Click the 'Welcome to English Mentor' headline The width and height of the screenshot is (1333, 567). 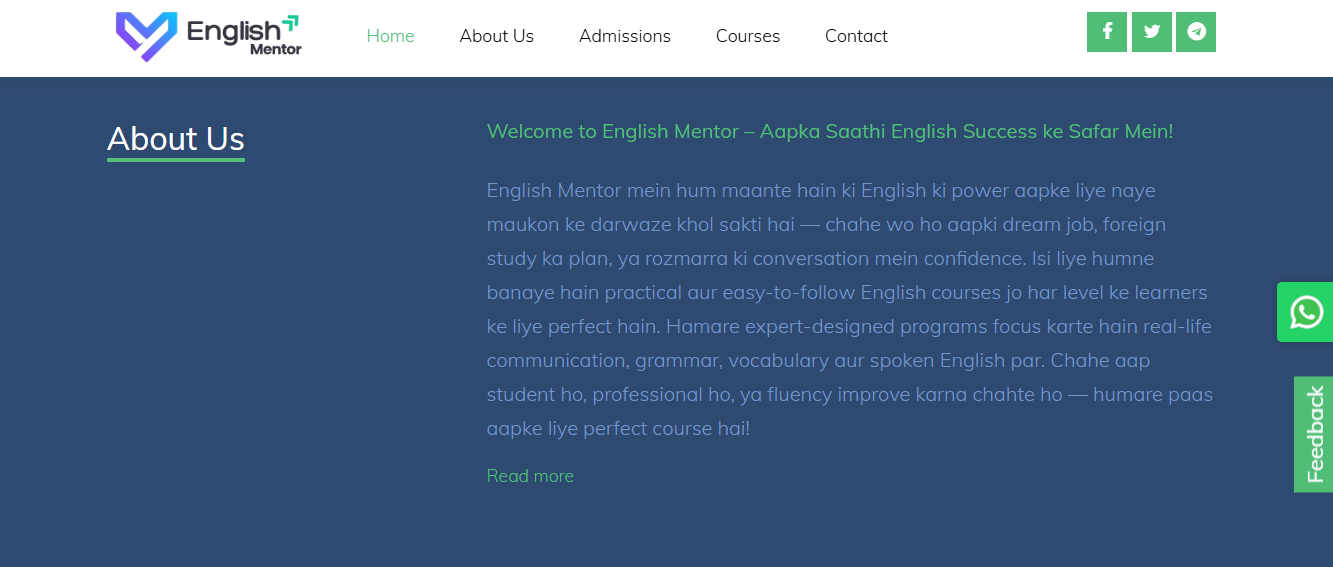829,131
